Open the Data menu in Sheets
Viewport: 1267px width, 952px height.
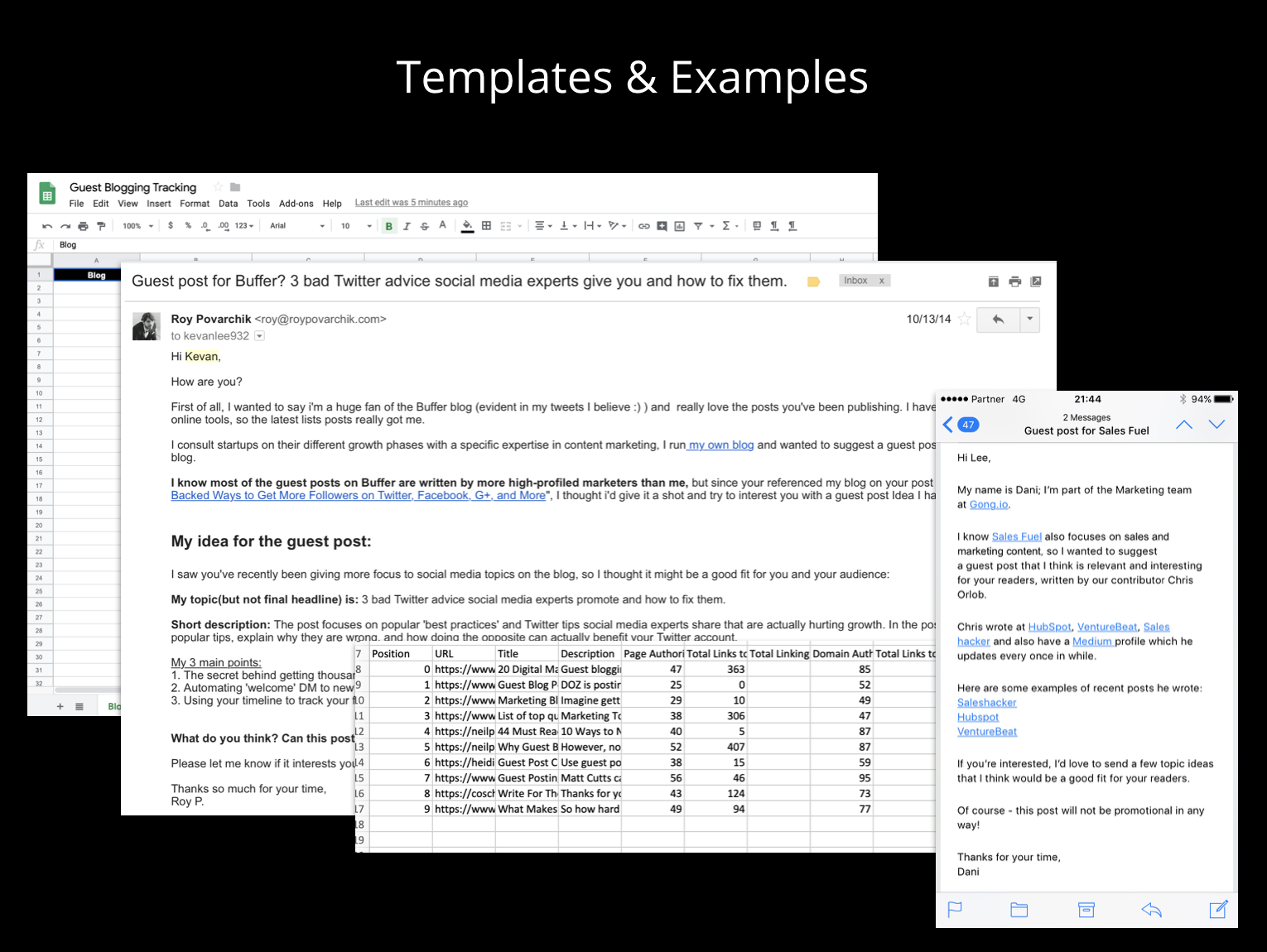(229, 204)
